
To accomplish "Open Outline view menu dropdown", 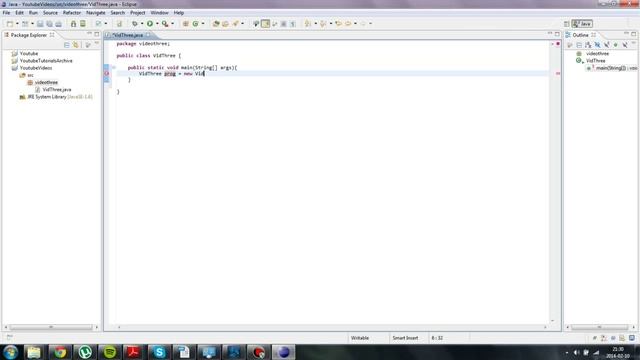I will 633,43.
